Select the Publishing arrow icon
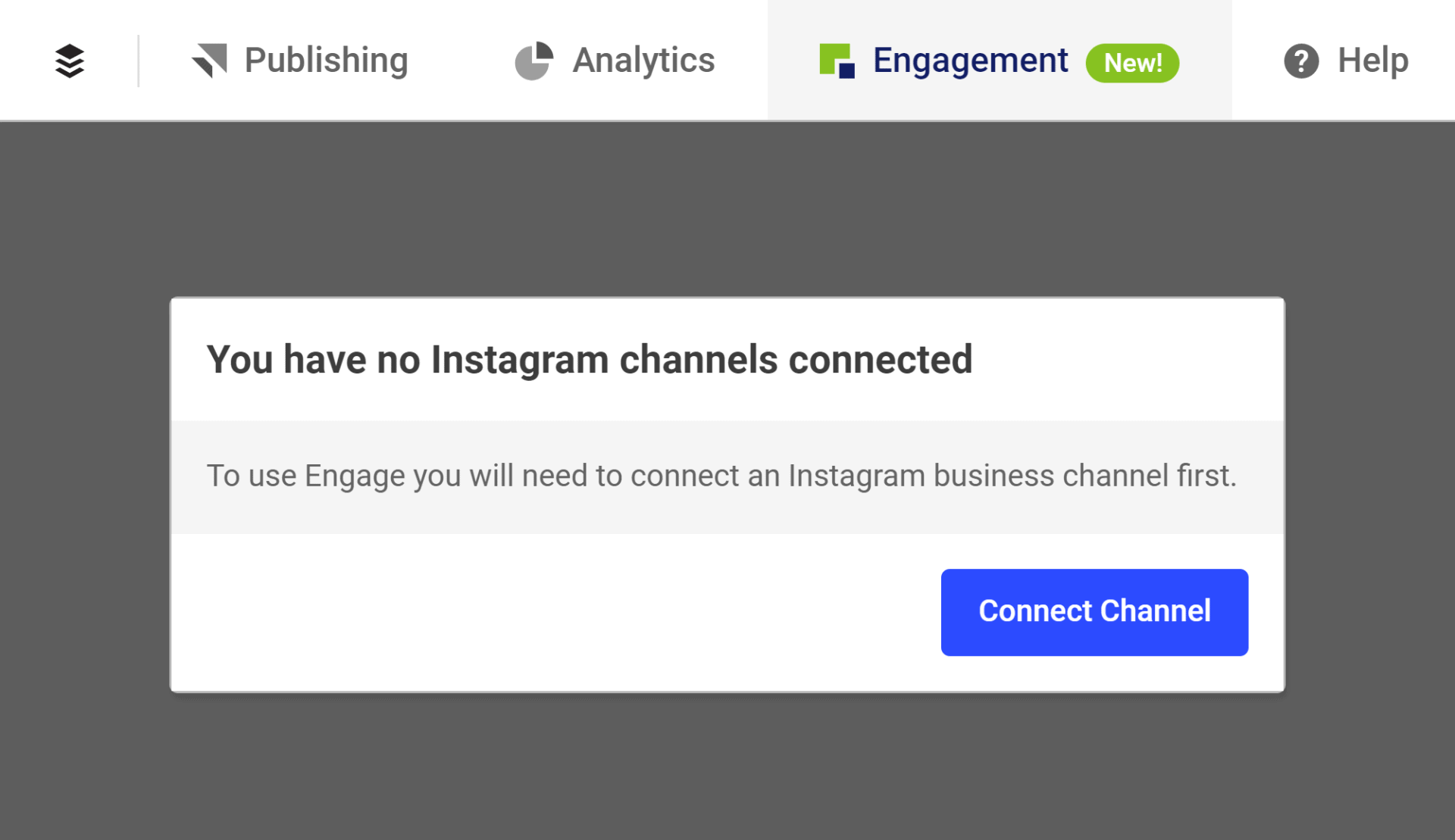The height and width of the screenshot is (840, 1455). click(x=210, y=59)
